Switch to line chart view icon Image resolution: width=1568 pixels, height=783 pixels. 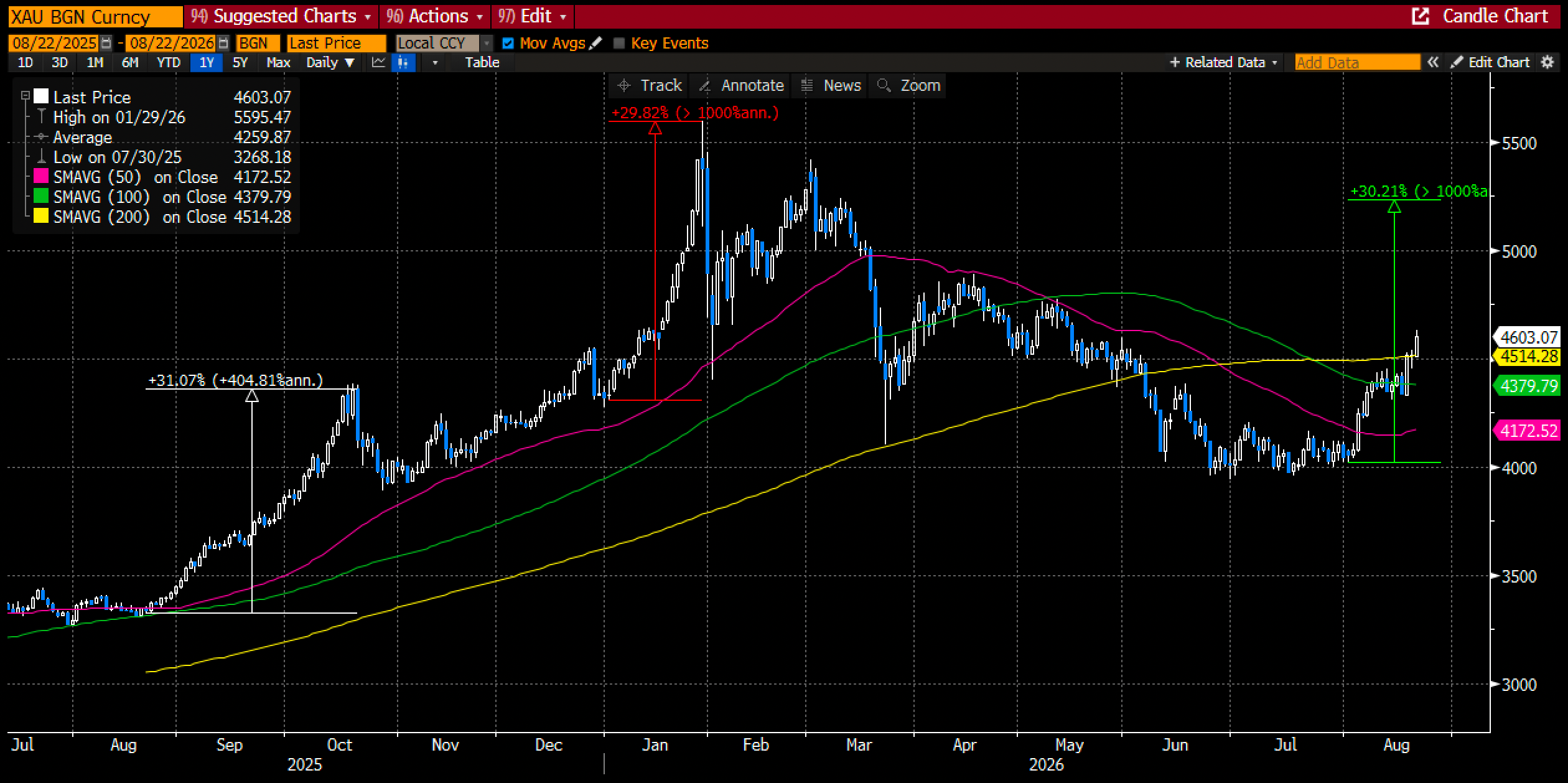click(x=378, y=62)
